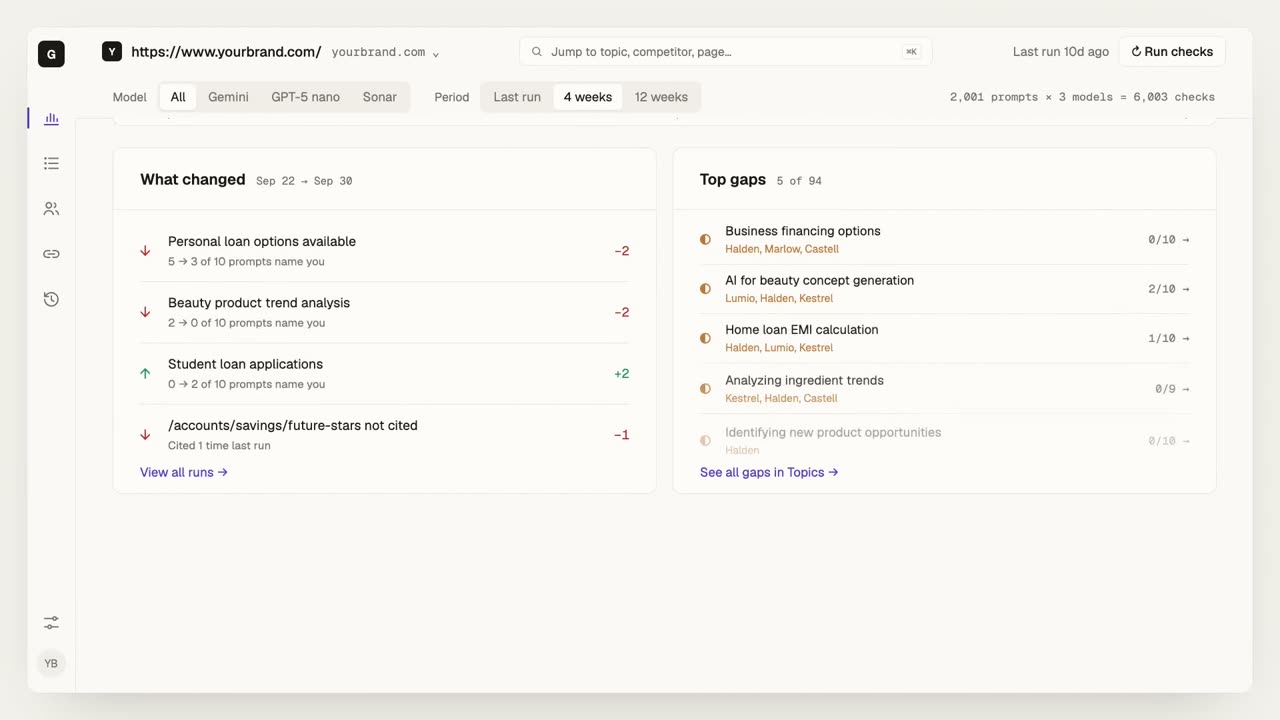This screenshot has width=1280, height=720.
Task: Click the Run checks button
Action: (x=1172, y=52)
